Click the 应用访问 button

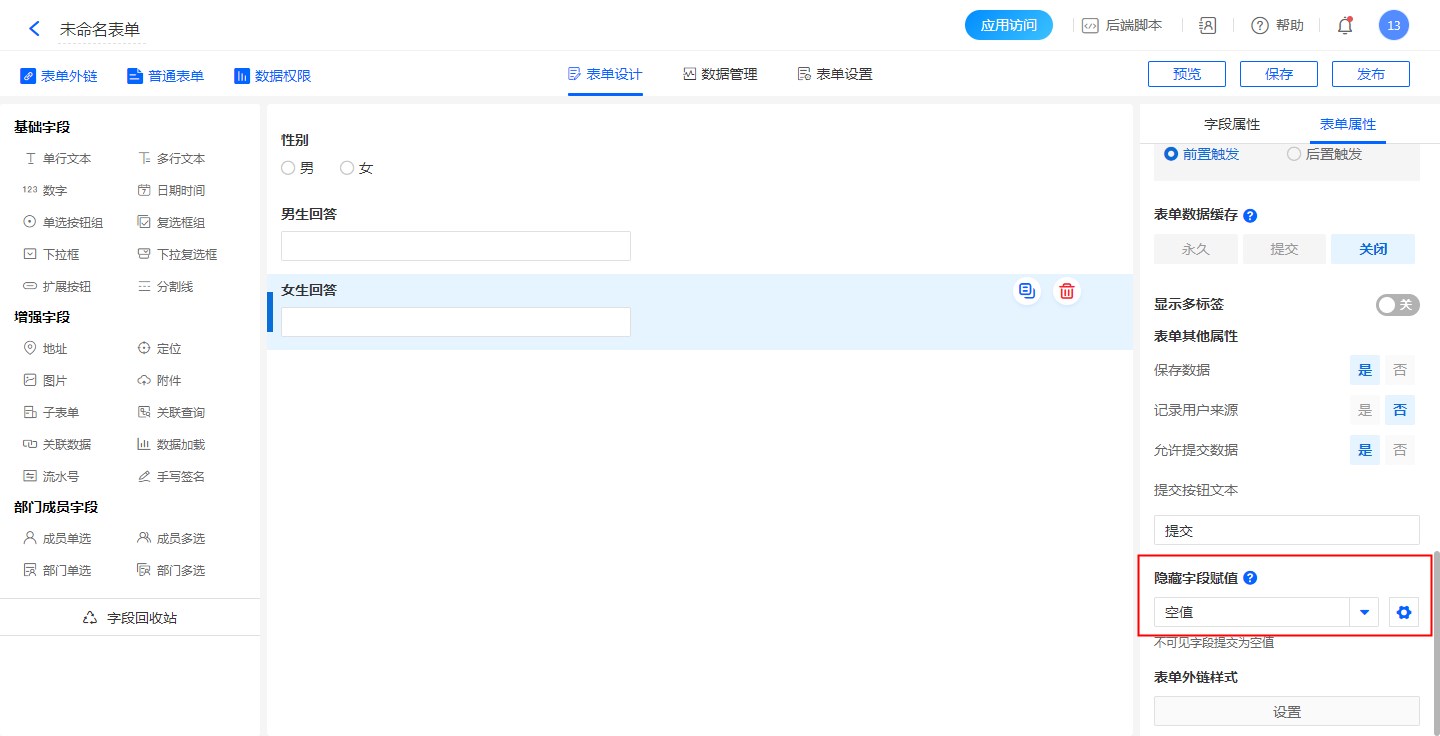1008,26
